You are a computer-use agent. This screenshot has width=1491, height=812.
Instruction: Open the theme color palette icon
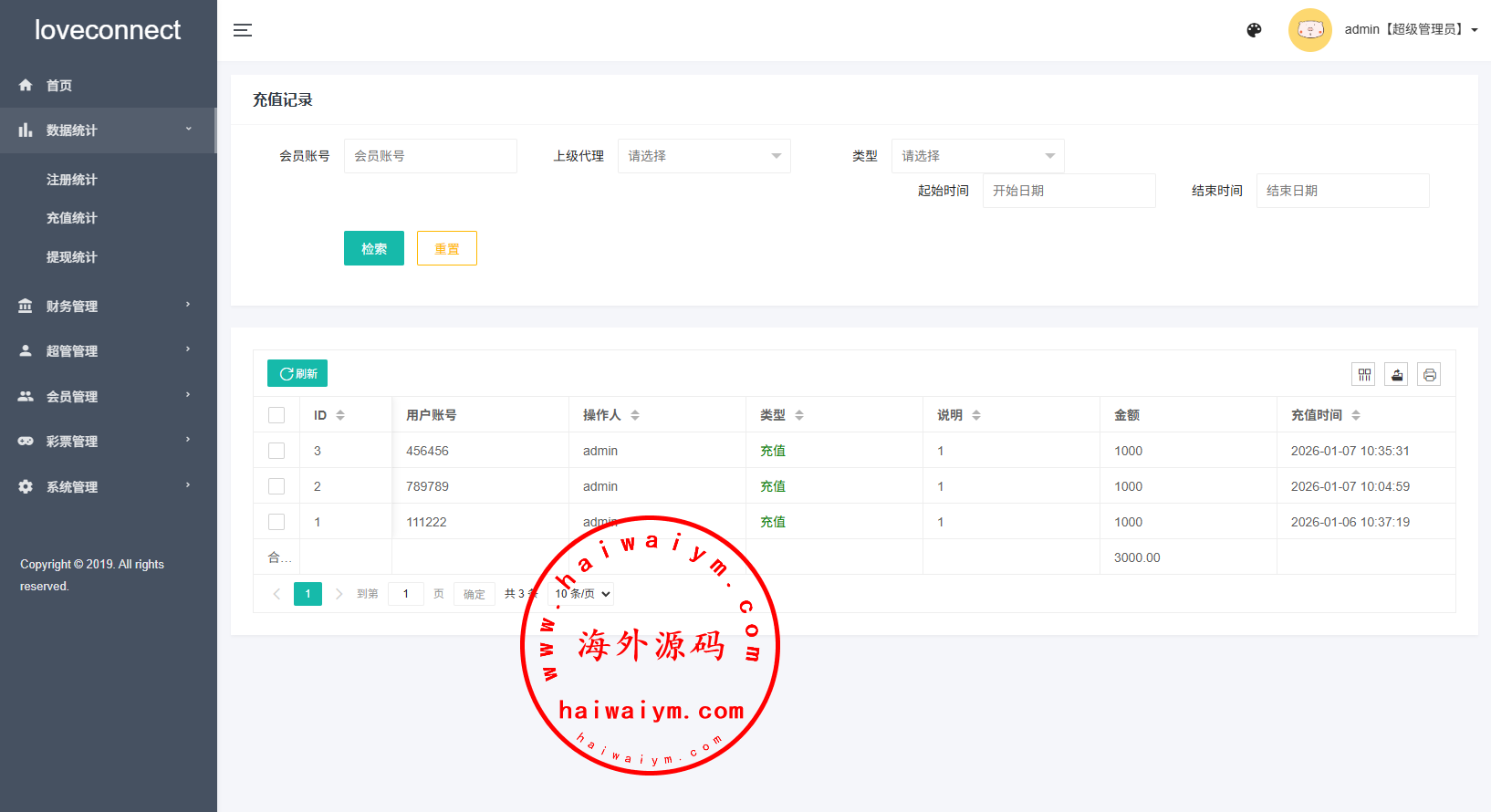(1254, 30)
